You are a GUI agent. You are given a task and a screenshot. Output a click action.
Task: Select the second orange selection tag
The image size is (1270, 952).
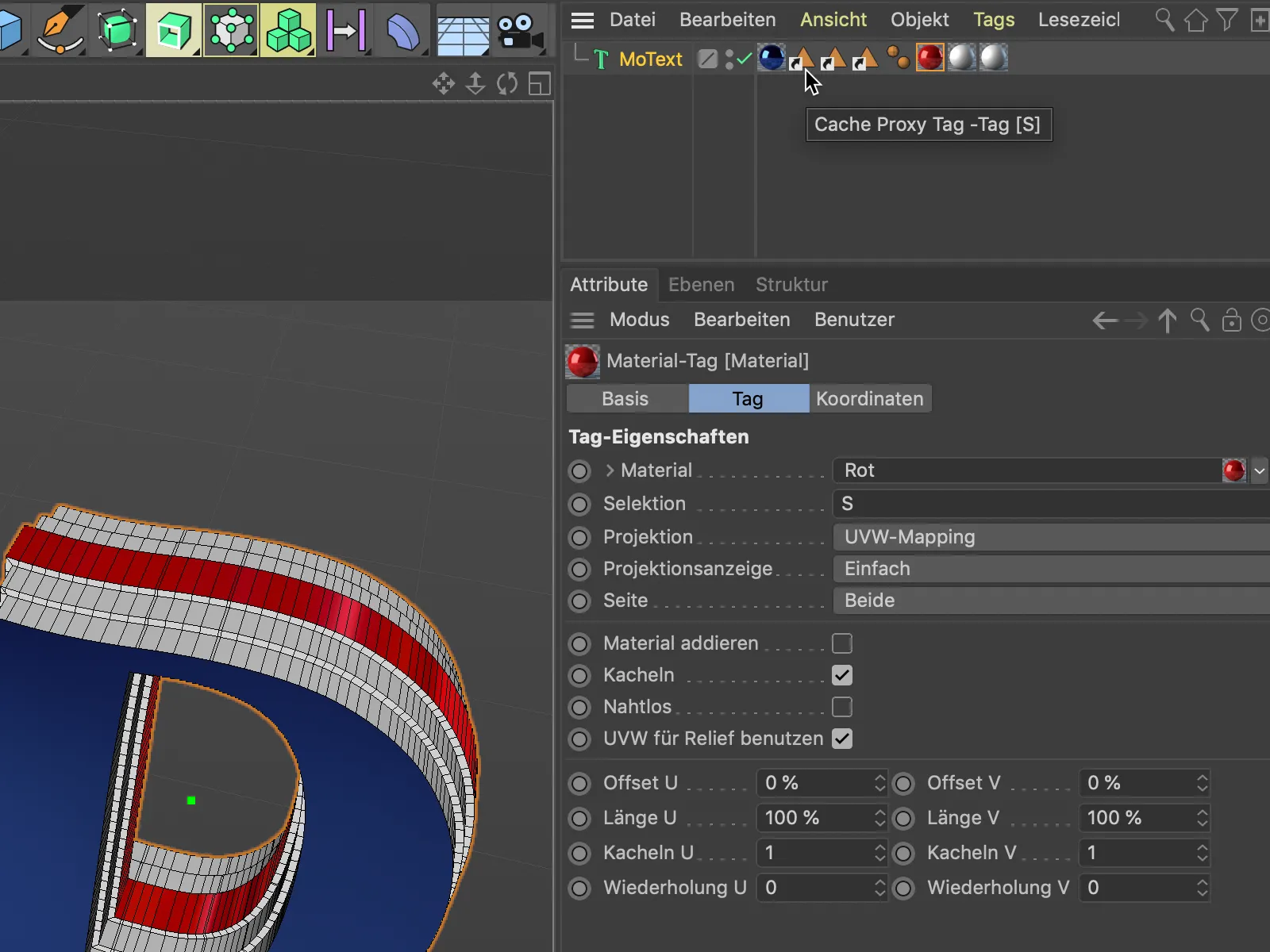coord(833,59)
